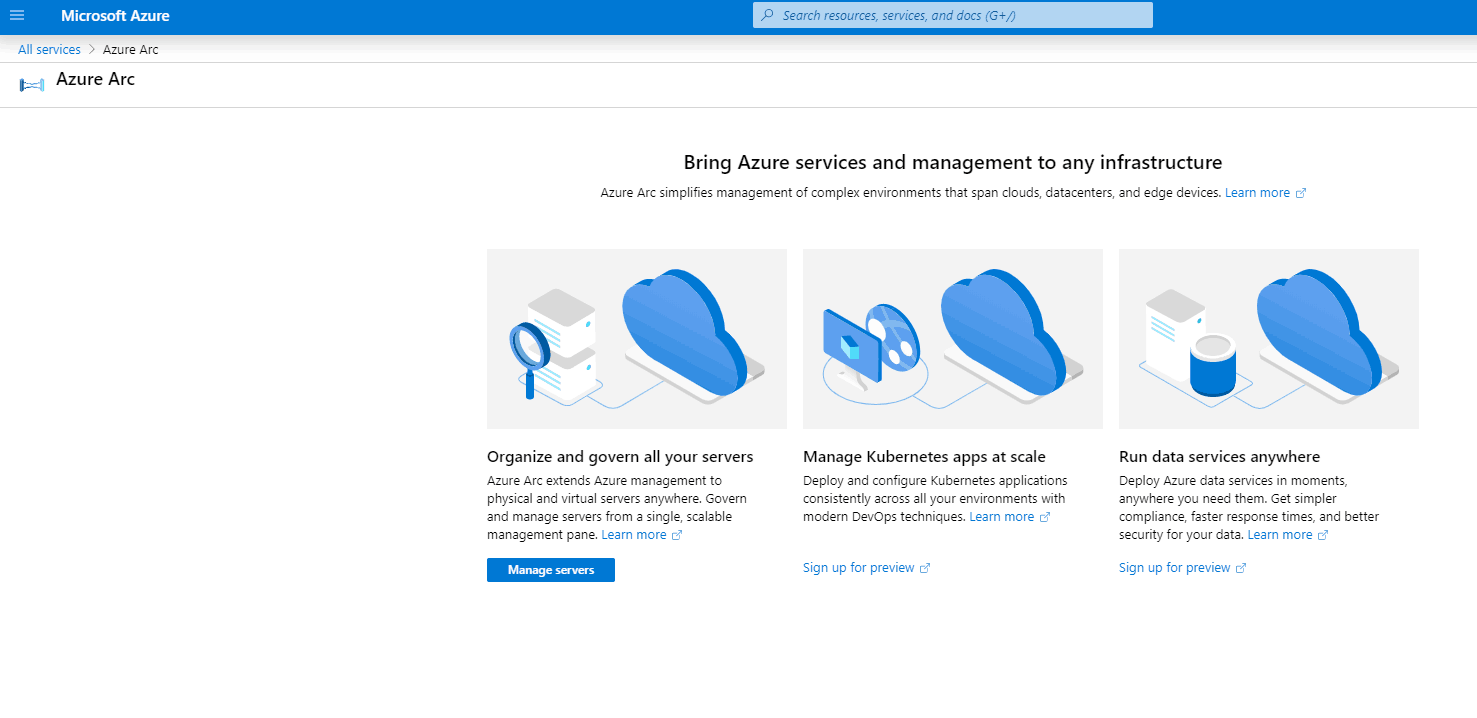Click external icon next to servers Learn more
The width and height of the screenshot is (1477, 718).
click(677, 535)
